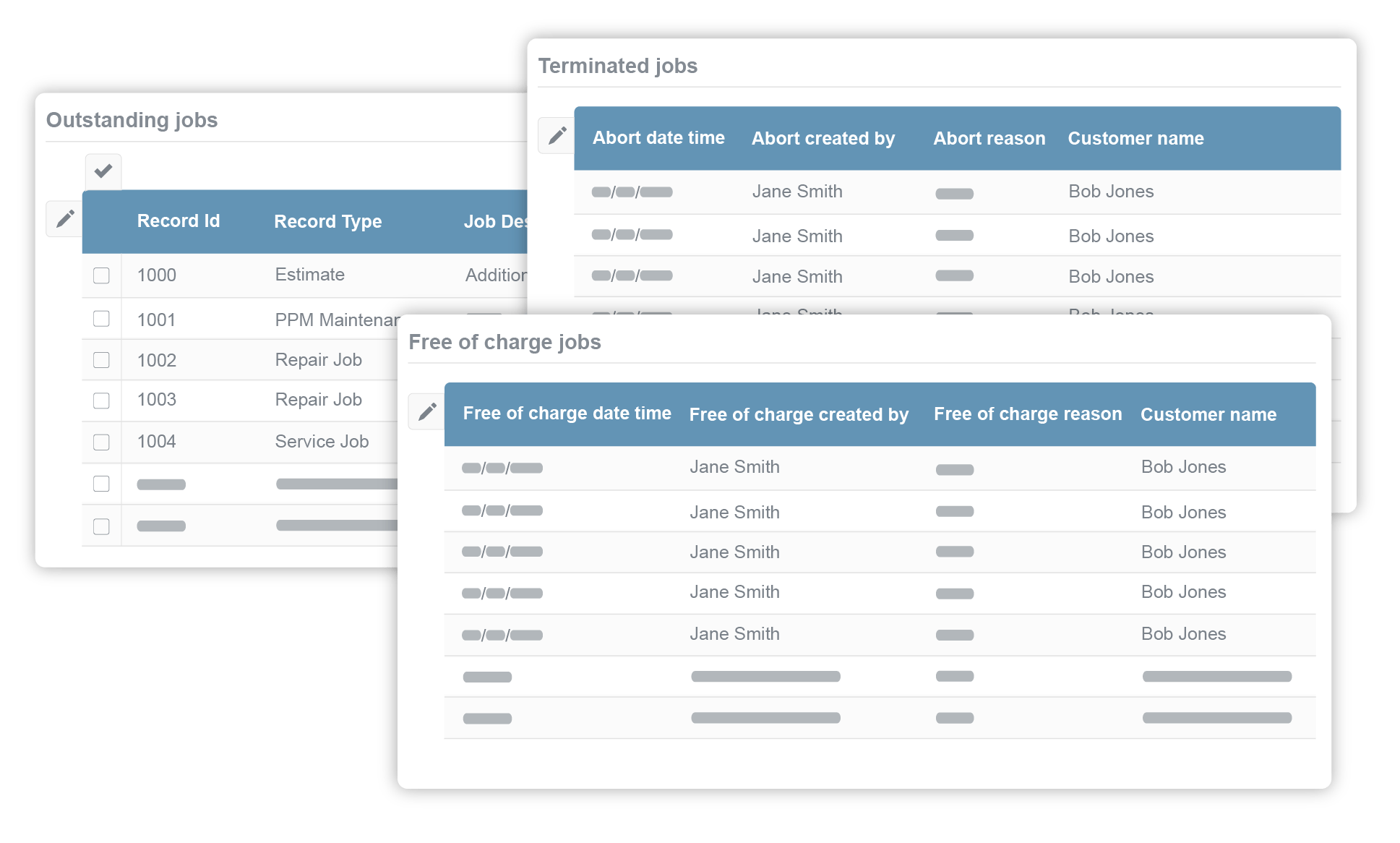The width and height of the screenshot is (1400, 843).
Task: Select the checkbox for record 1003
Action: tap(101, 401)
